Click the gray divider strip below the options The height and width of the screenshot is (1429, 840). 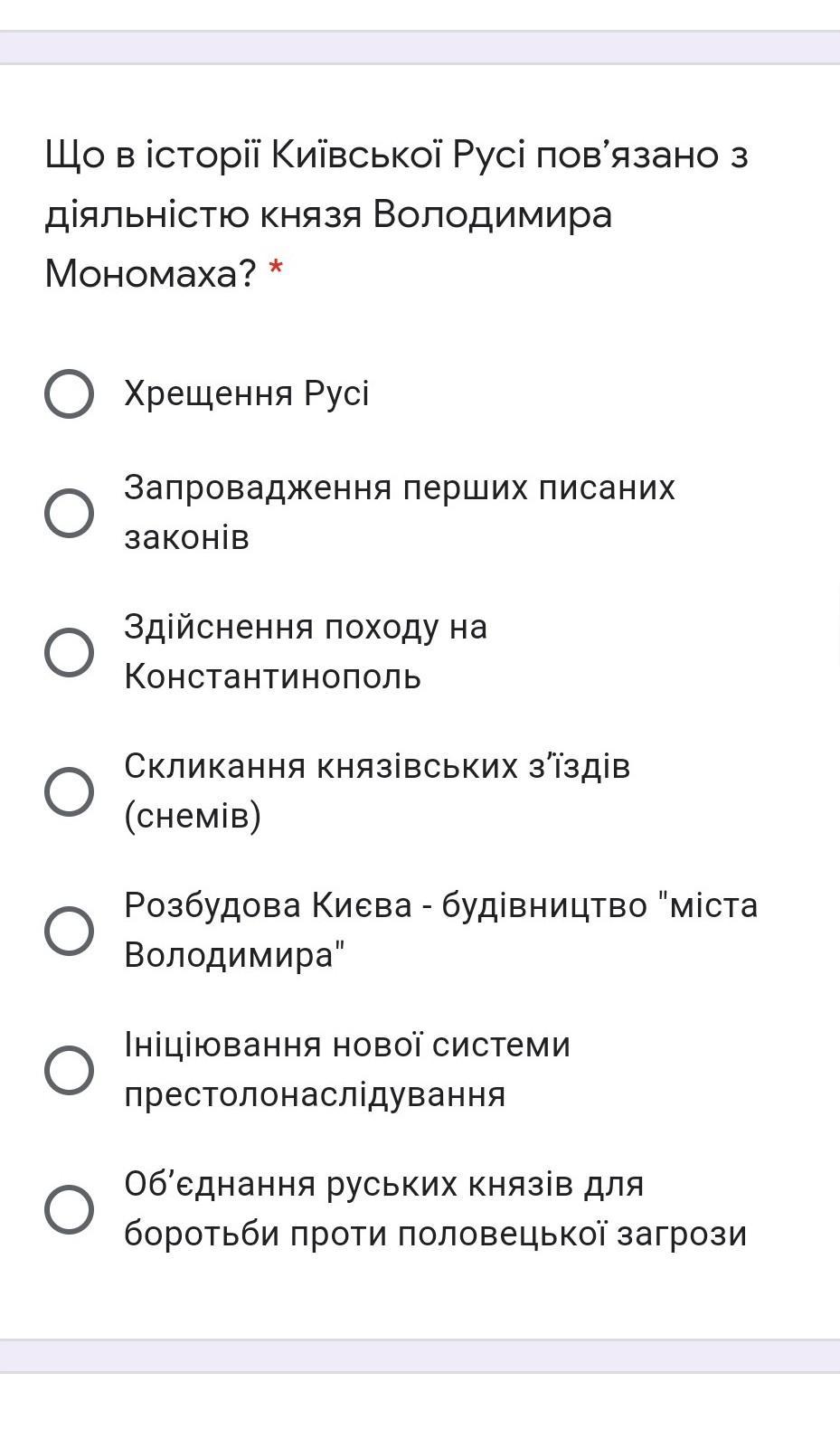tap(420, 1356)
